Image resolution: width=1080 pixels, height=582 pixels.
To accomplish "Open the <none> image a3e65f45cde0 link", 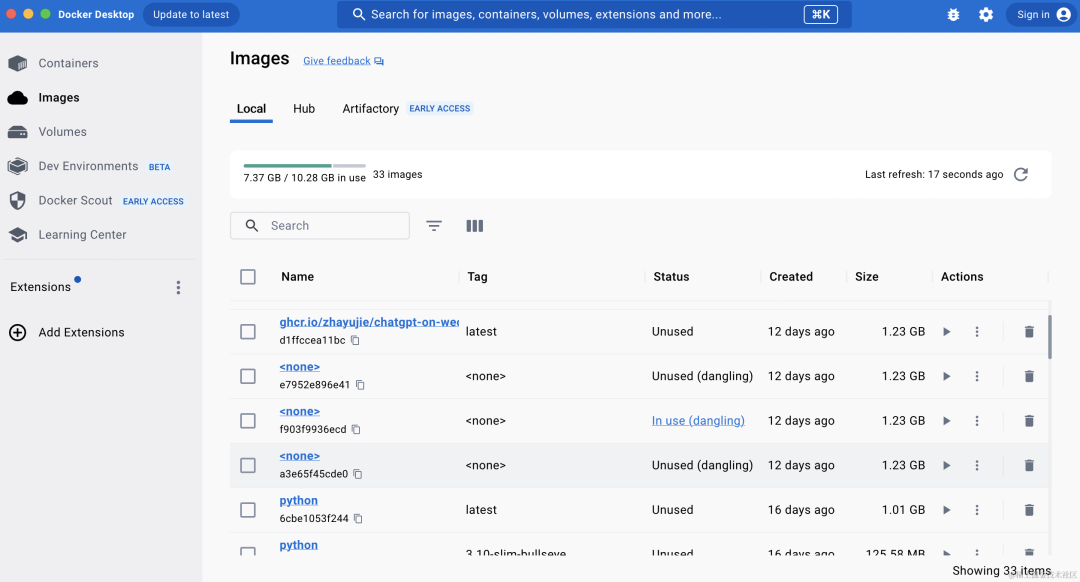I will coord(300,456).
